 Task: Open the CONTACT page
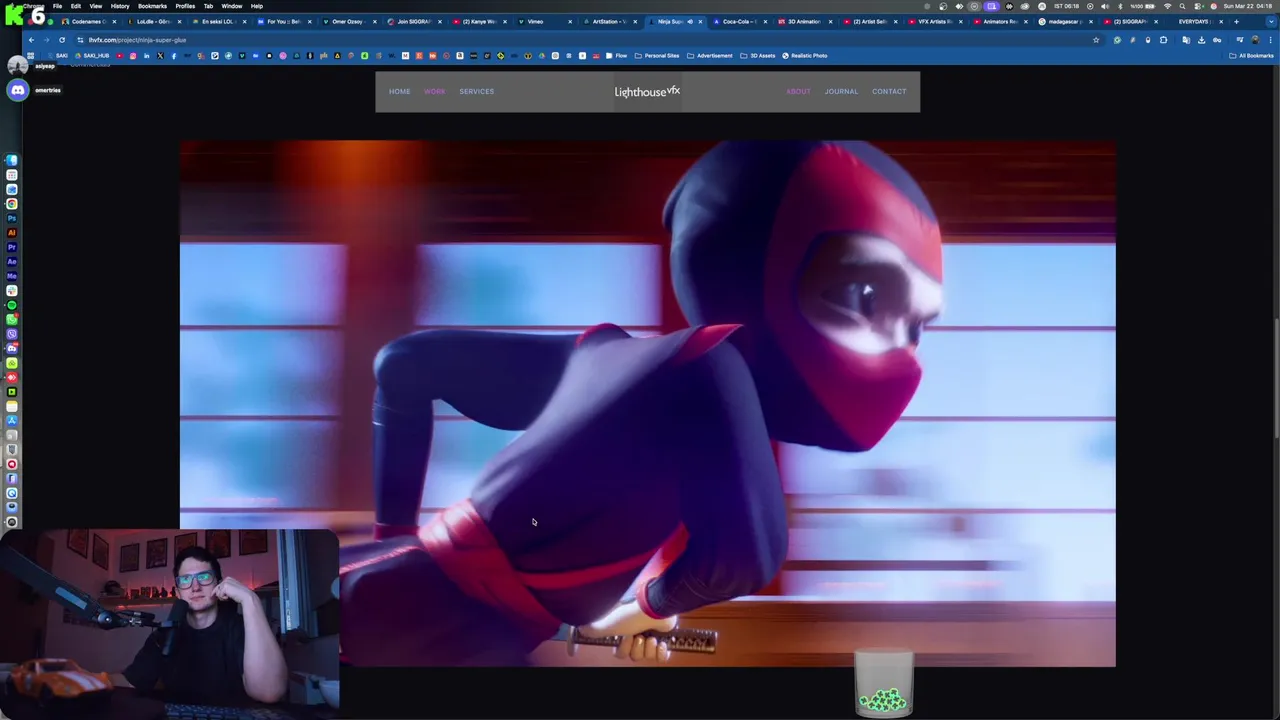pos(889,91)
